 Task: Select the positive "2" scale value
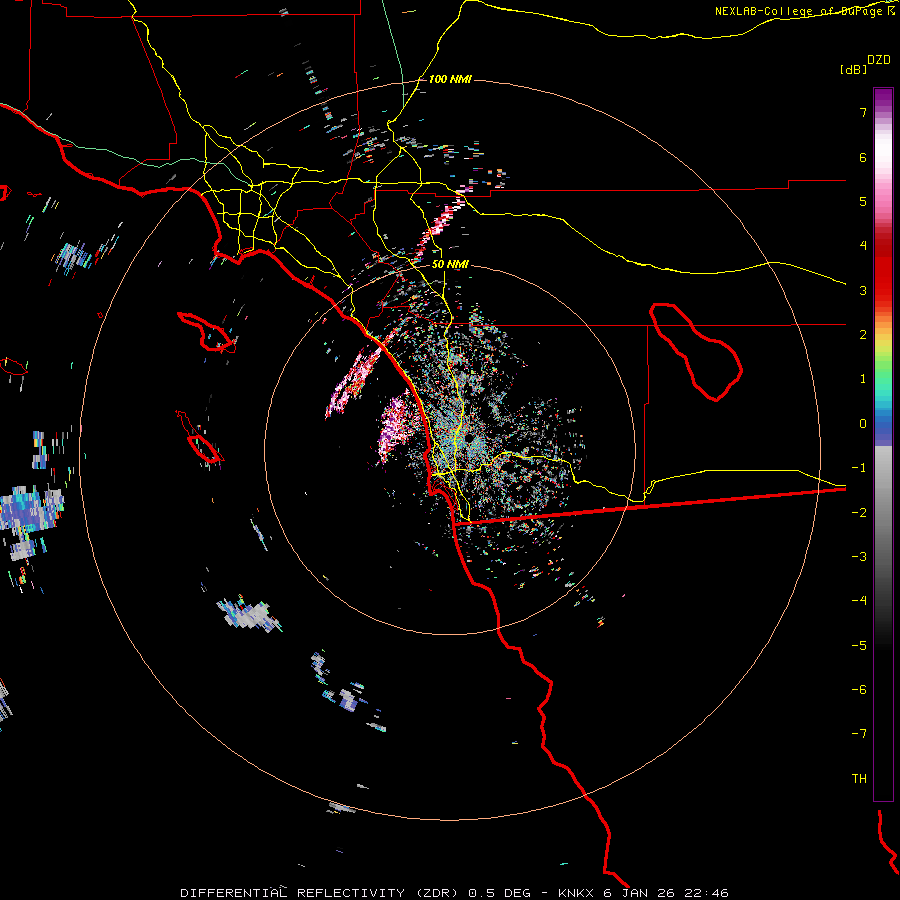[x=863, y=335]
